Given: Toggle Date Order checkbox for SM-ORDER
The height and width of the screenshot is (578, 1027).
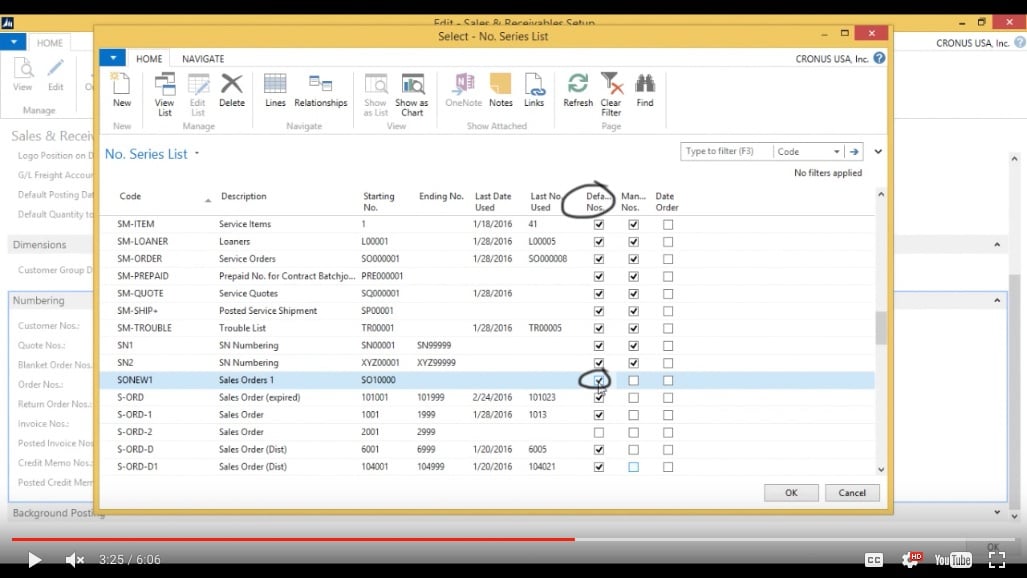Looking at the screenshot, I should pyautogui.click(x=667, y=259).
